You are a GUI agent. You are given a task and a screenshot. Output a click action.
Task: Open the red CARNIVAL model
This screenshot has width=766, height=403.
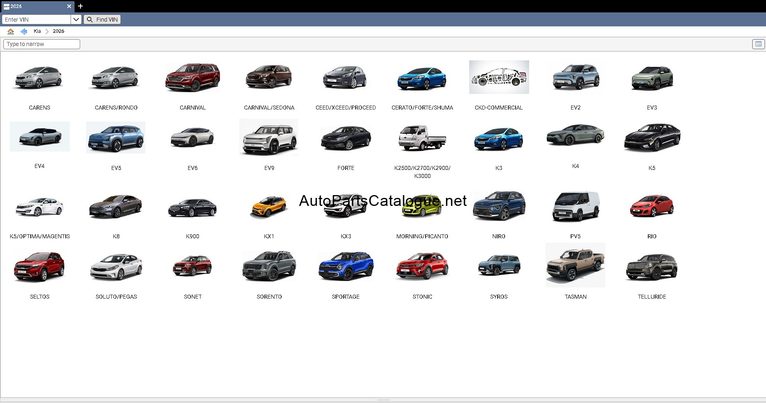[192, 77]
